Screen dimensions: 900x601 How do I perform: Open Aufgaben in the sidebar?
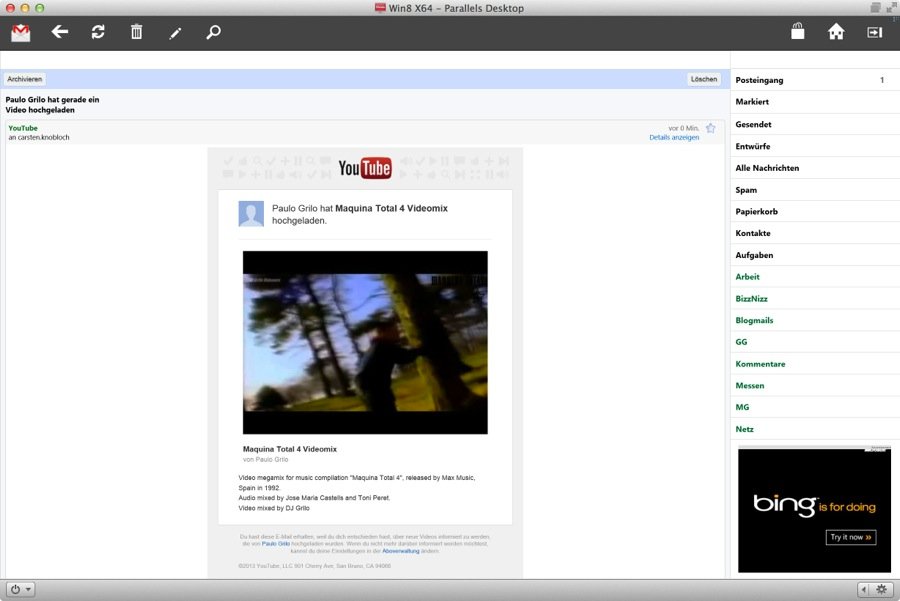(x=815, y=255)
